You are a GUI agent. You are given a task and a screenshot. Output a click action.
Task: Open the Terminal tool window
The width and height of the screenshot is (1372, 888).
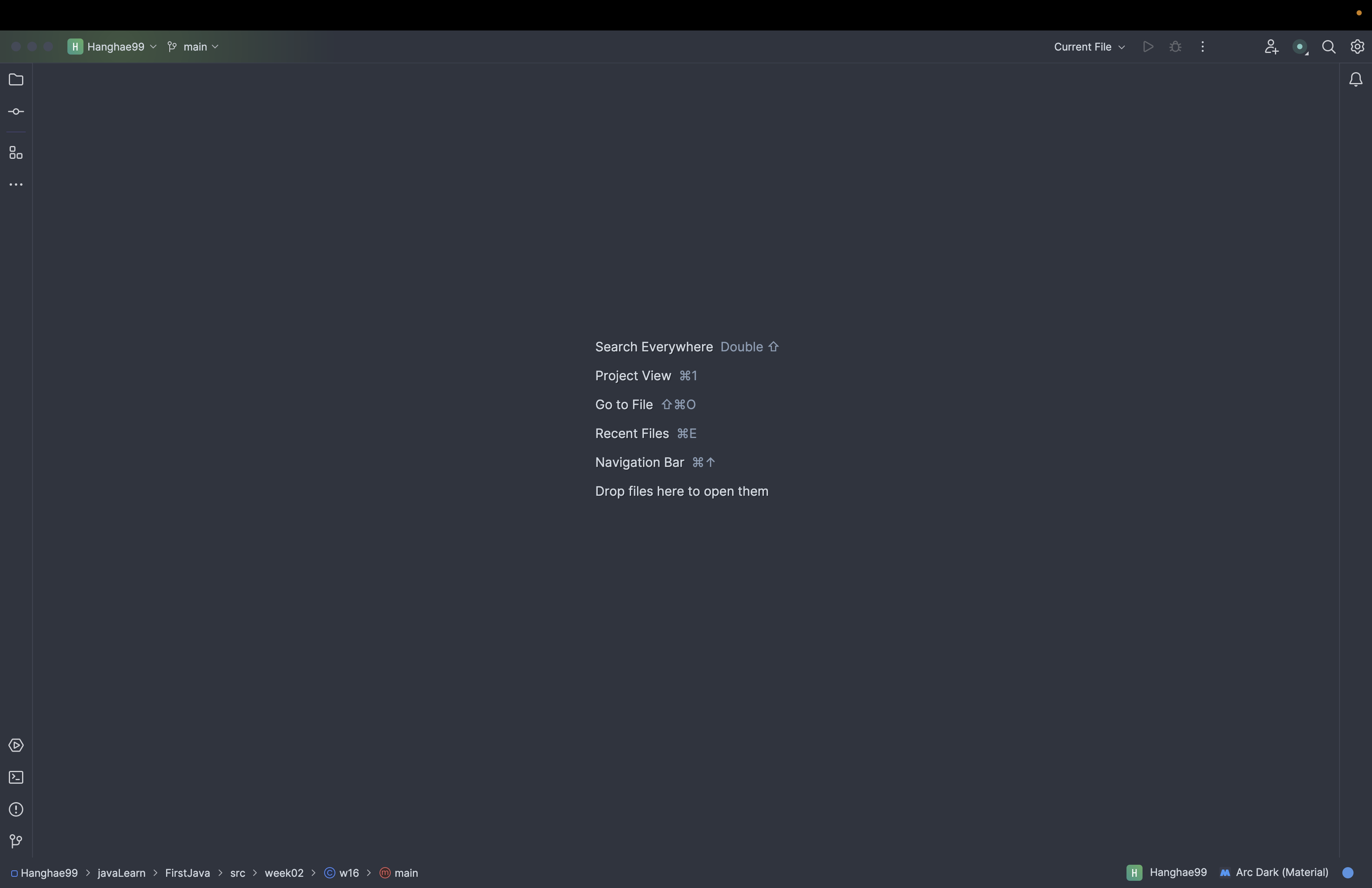(16, 777)
